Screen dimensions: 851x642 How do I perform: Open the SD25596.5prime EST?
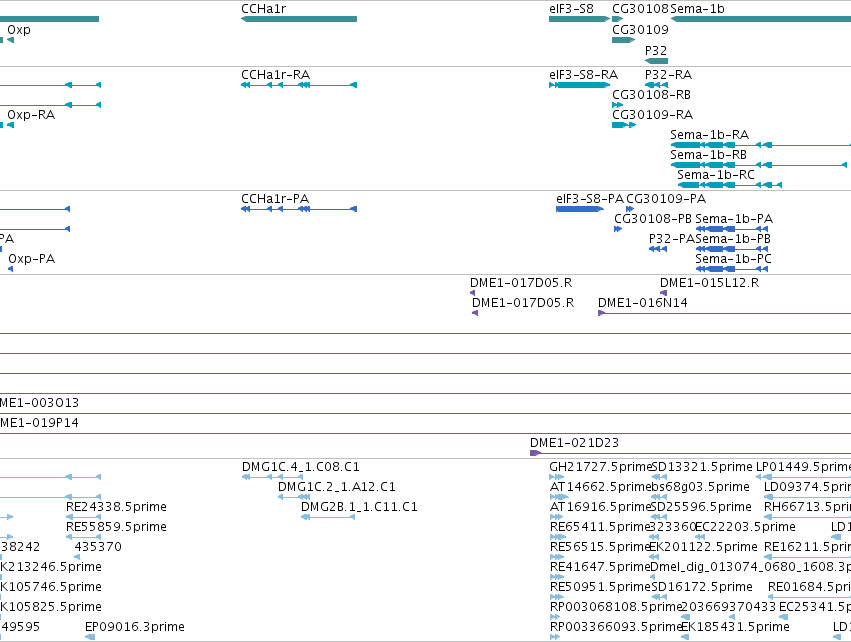[659, 517]
